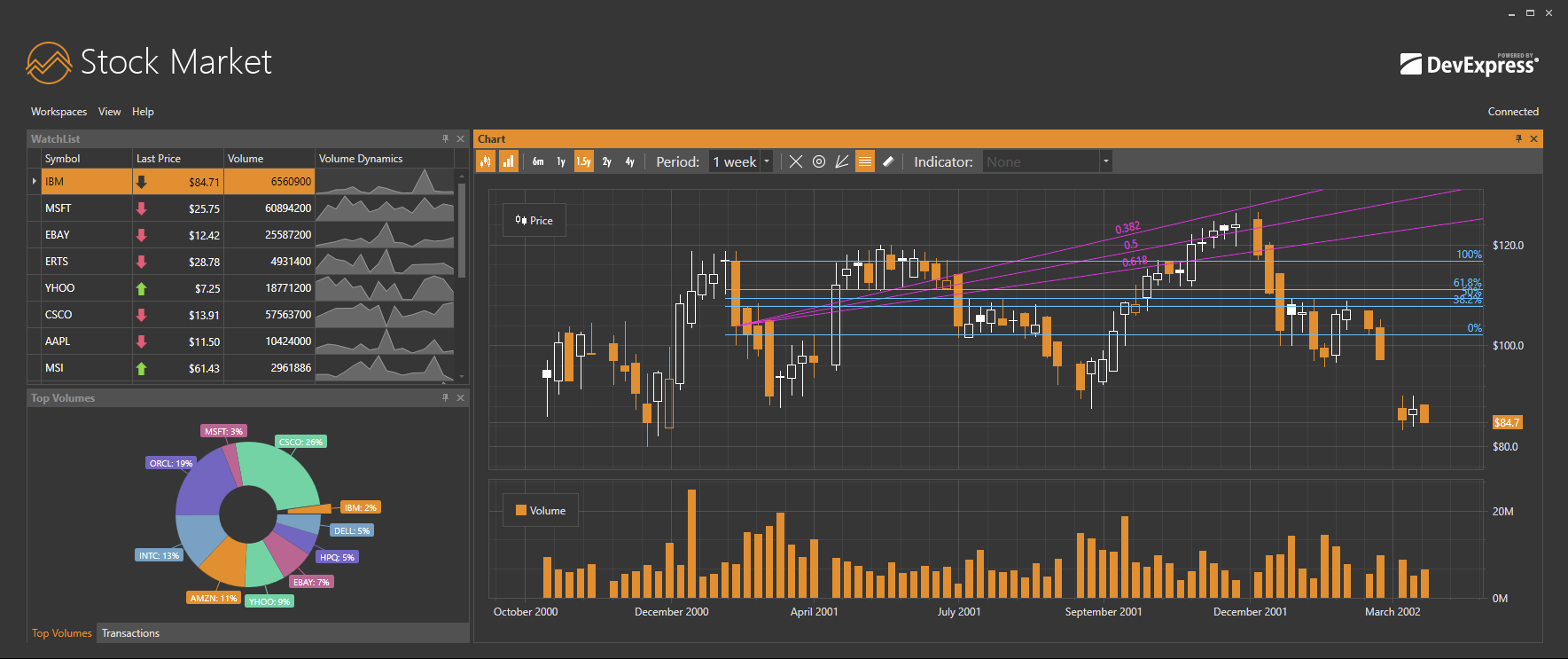
Task: Click the eraser tool in chart toolbar
Action: point(888,161)
